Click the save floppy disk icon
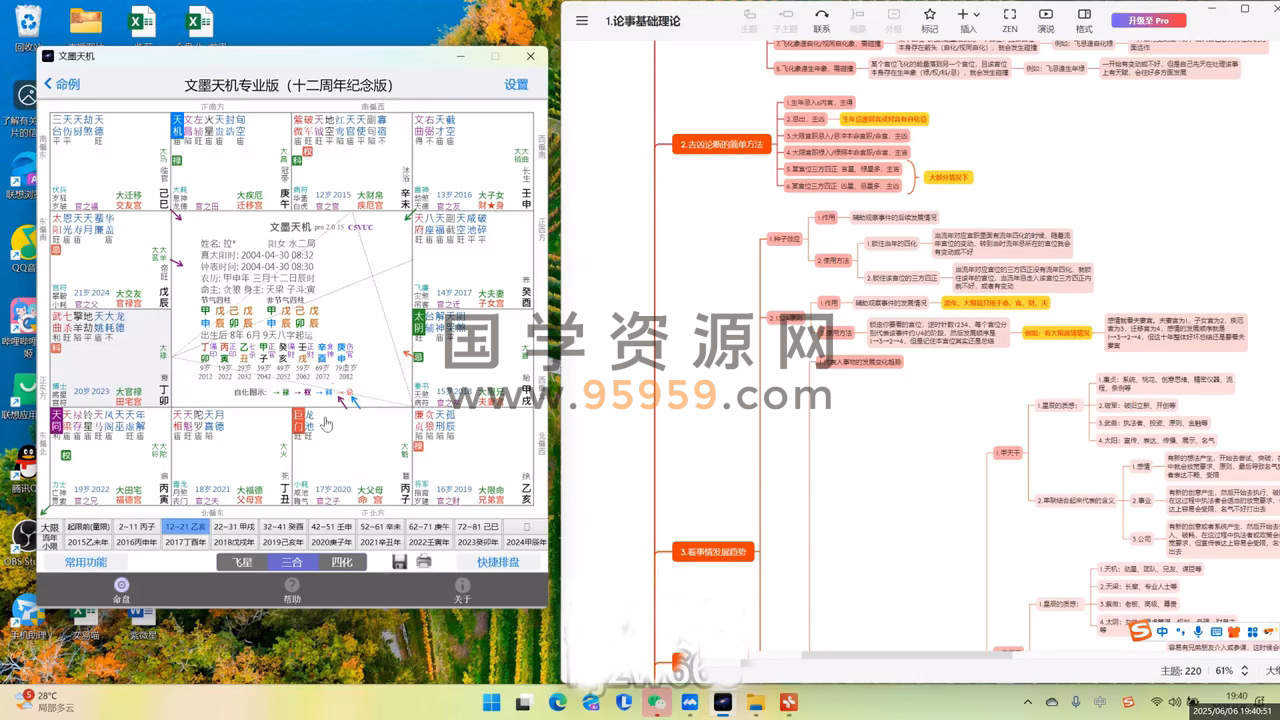 coord(399,562)
